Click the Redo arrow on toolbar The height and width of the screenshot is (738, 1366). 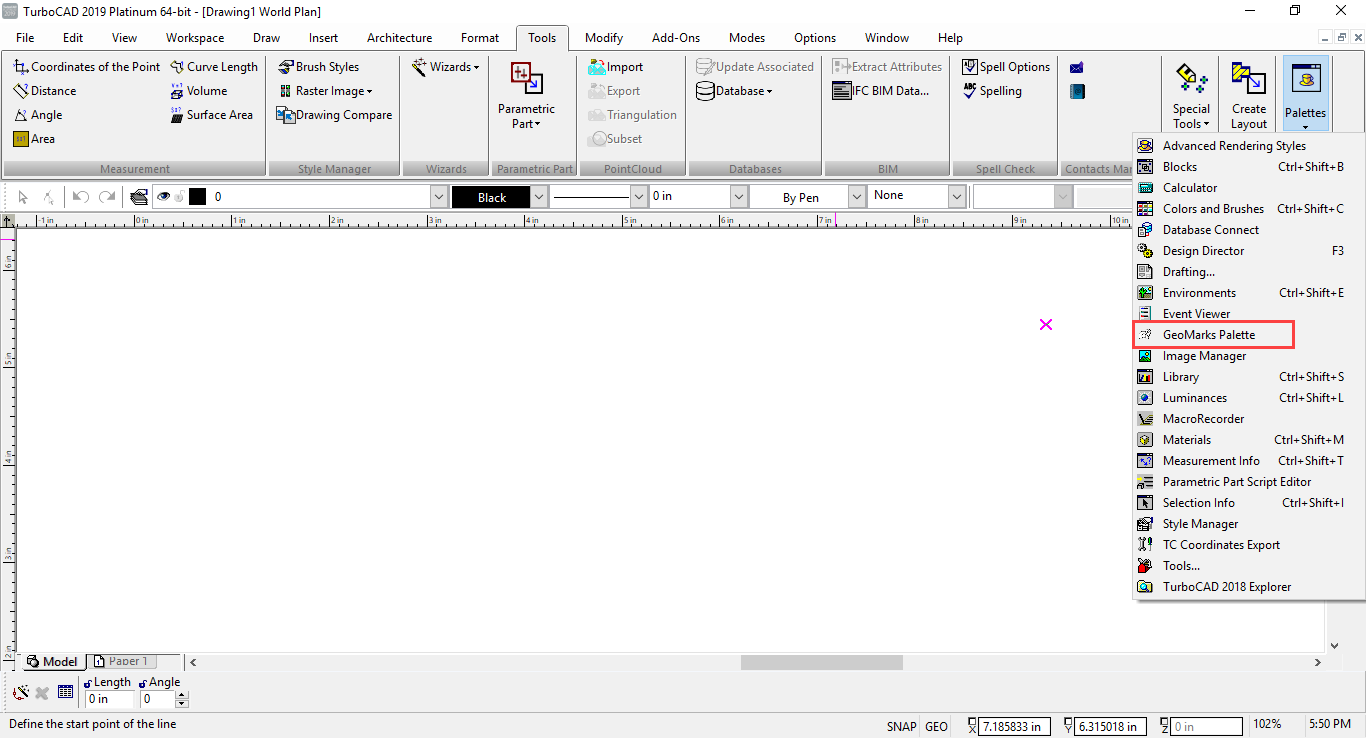[x=107, y=197]
